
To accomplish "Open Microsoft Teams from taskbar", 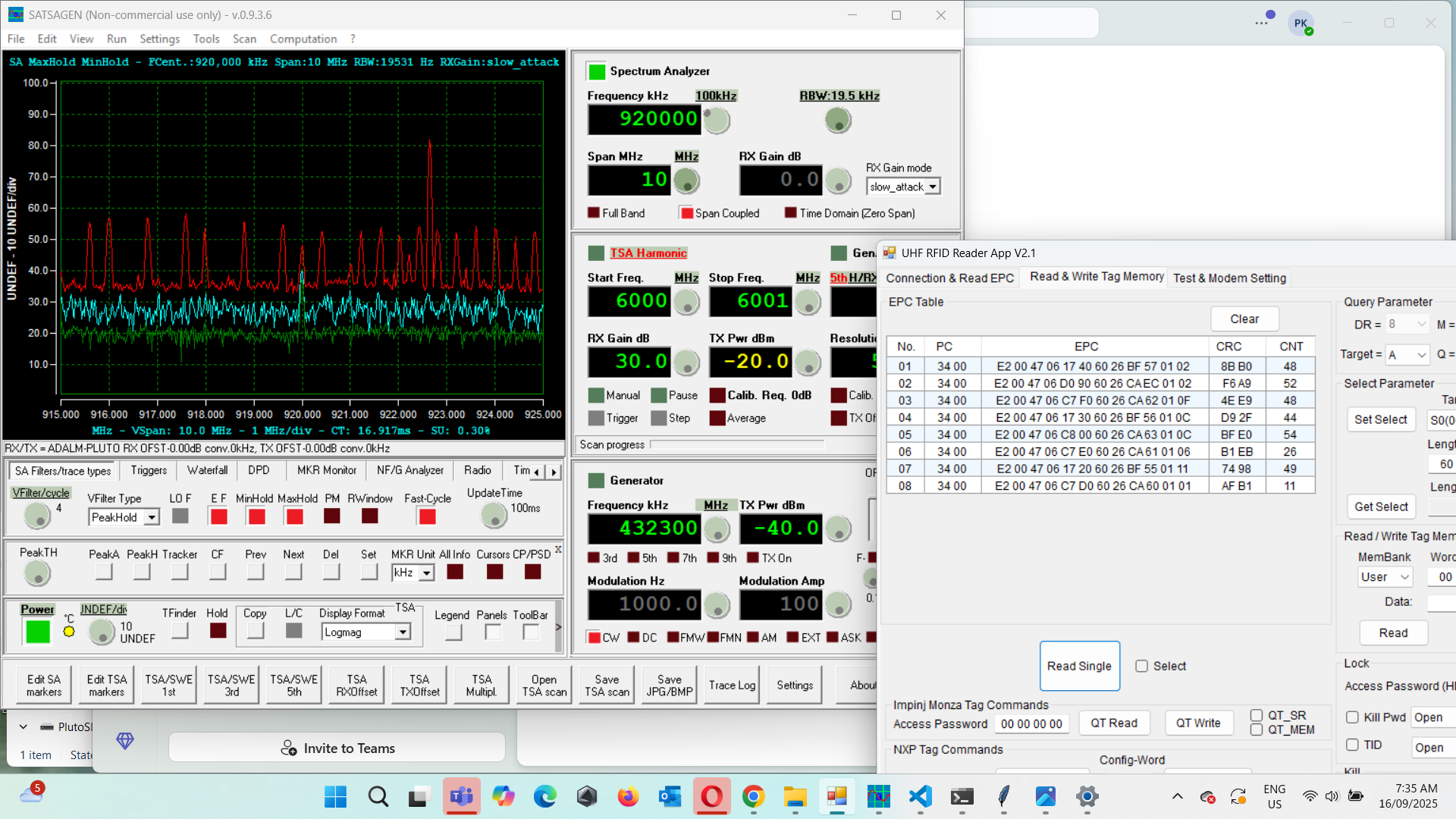I will tap(461, 796).
